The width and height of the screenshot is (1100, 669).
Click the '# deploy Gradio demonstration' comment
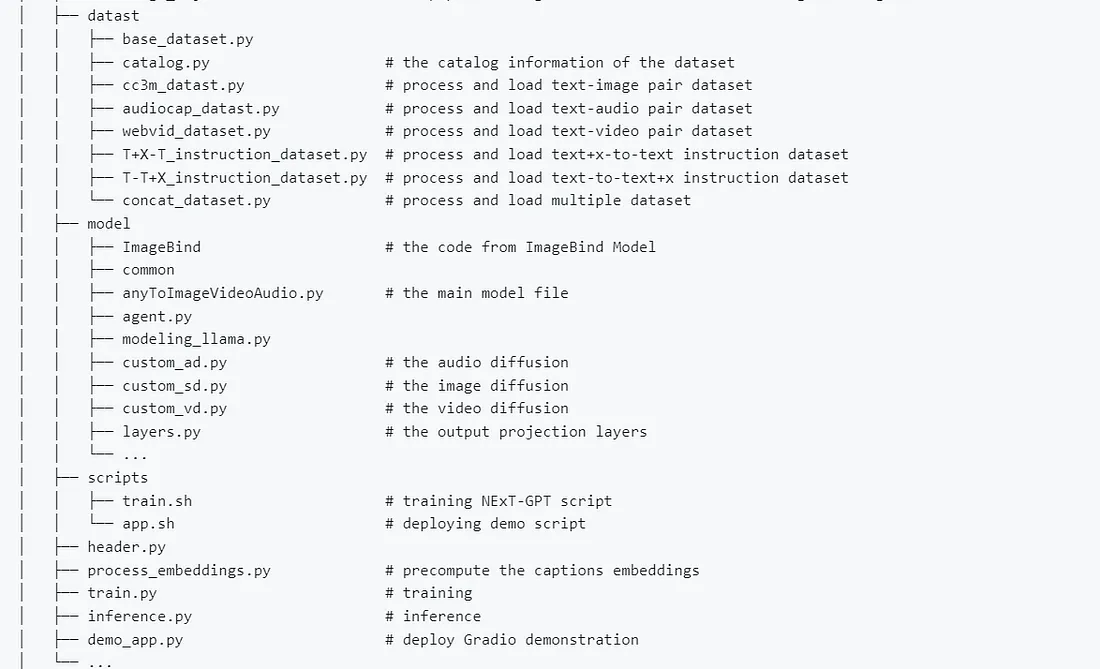[x=512, y=640]
